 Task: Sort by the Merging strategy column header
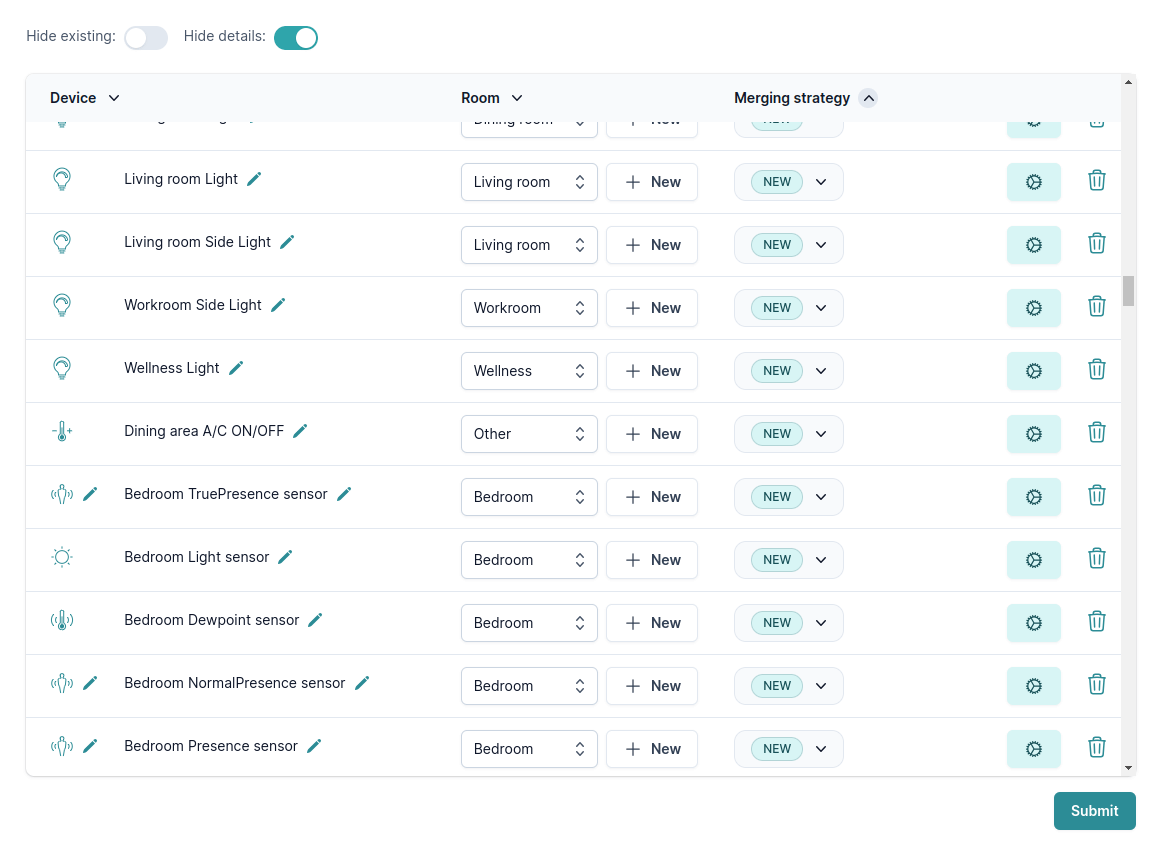pyautogui.click(x=804, y=98)
